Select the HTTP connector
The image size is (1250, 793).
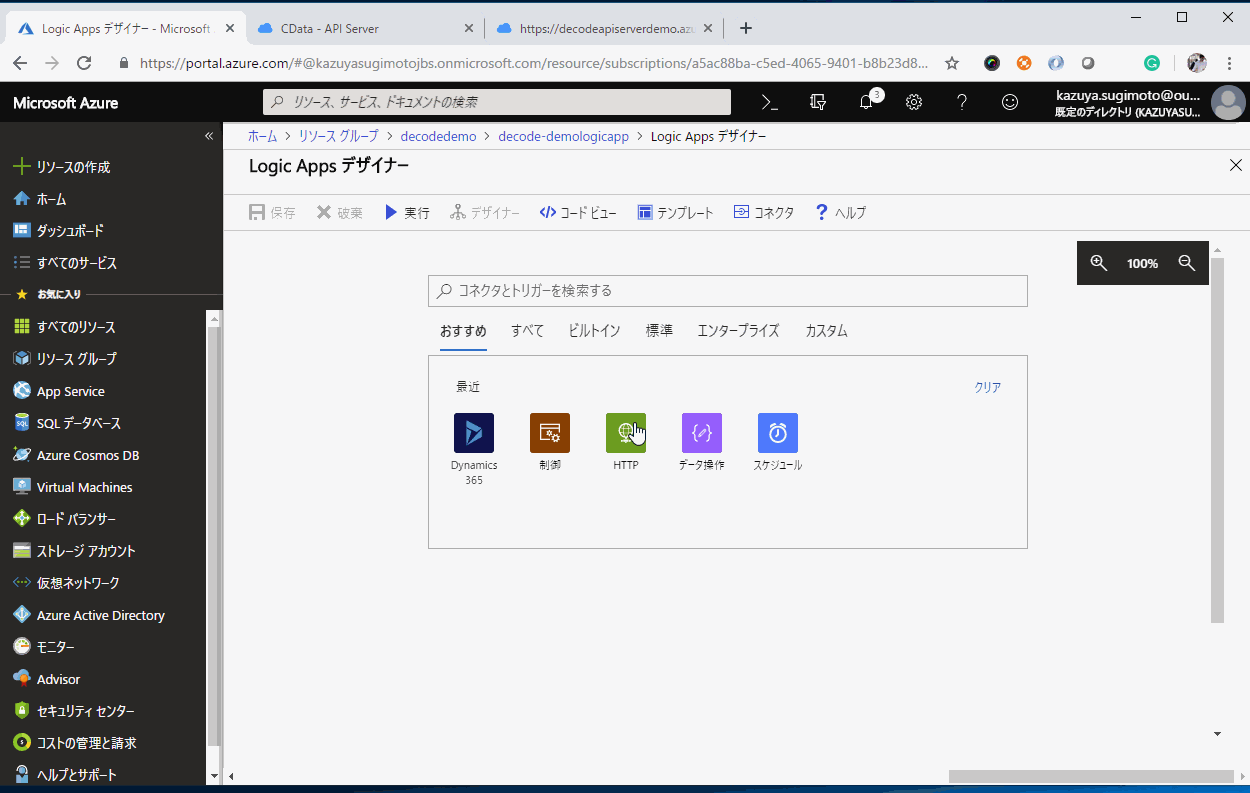coord(625,432)
